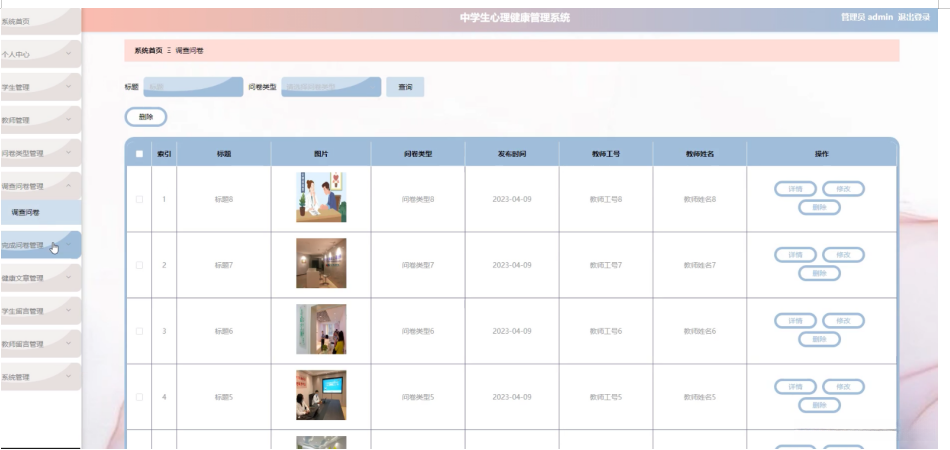Open the image thumbnail of row 标题5

(x=321, y=395)
